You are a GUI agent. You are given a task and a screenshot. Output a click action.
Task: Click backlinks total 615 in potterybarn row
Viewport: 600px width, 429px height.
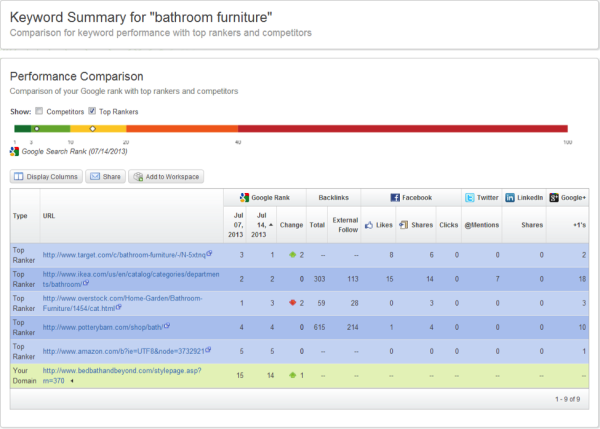pos(319,327)
